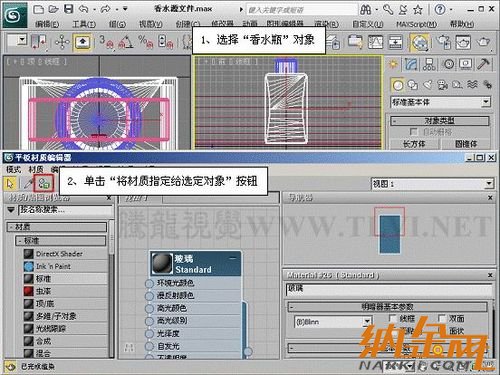Toggle the keyboard shortcut override icon

click(x=82, y=42)
